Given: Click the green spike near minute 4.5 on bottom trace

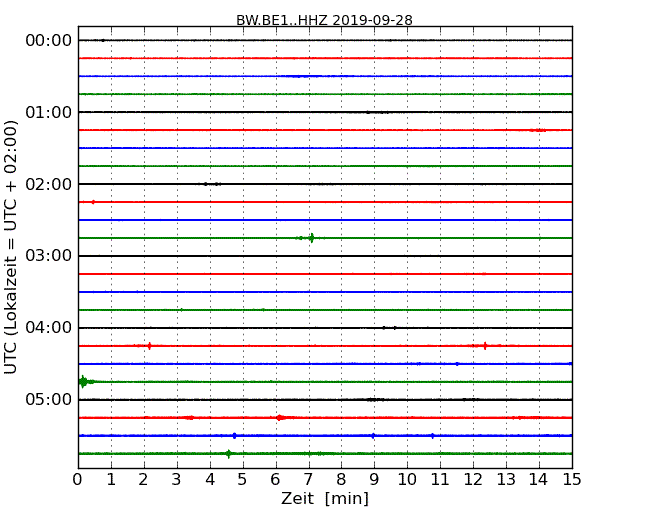Looking at the screenshot, I should [x=228, y=453].
